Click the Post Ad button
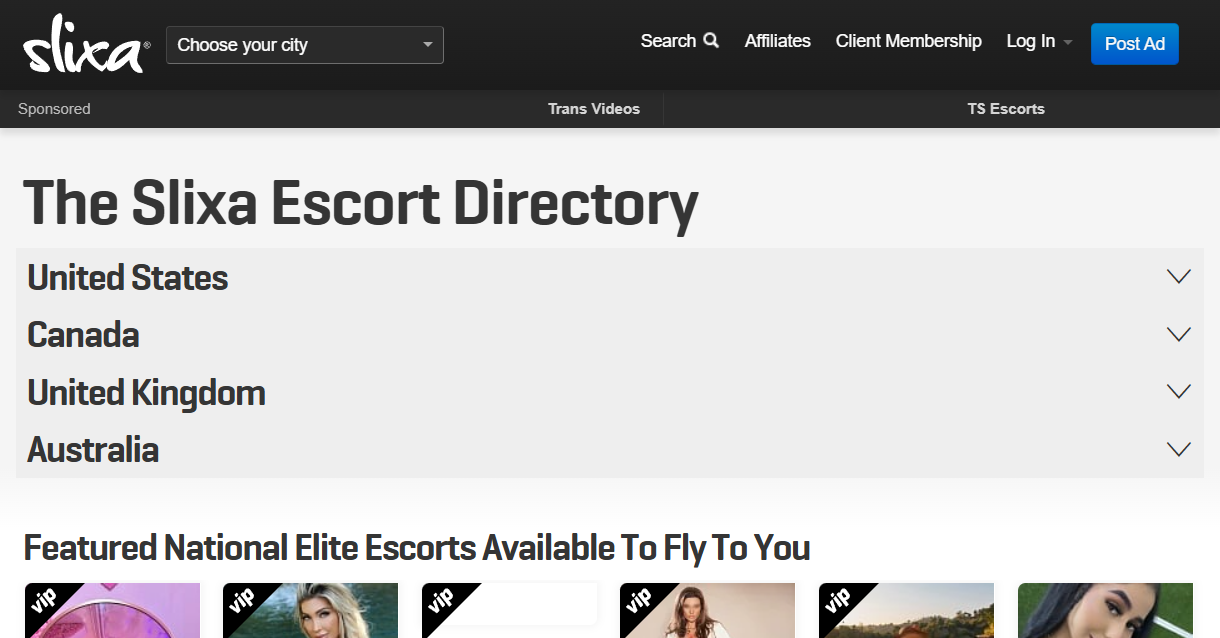This screenshot has width=1220, height=638. click(1135, 44)
